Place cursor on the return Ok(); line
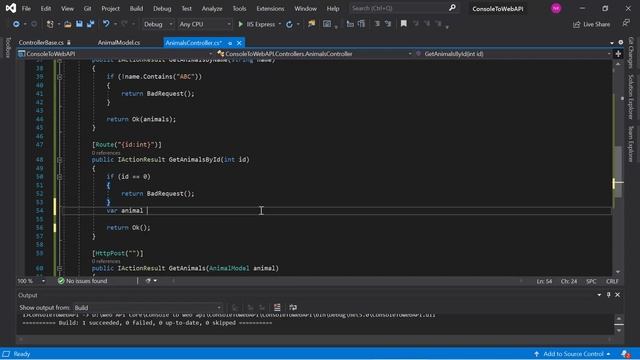The image size is (640, 360). click(x=129, y=228)
